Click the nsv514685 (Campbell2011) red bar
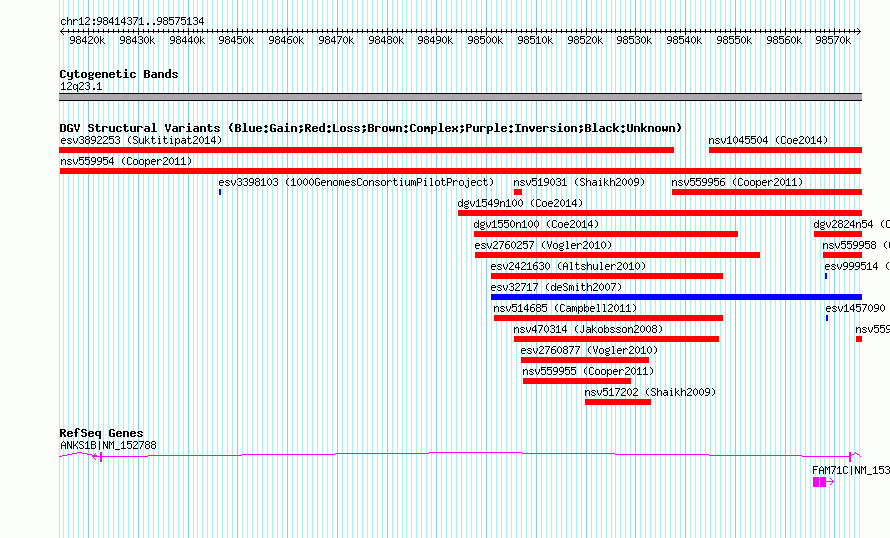This screenshot has width=890, height=538. click(x=608, y=318)
